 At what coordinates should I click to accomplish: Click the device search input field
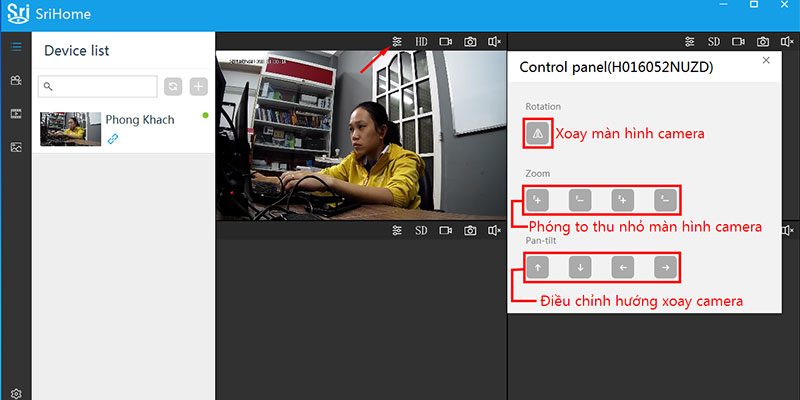(x=97, y=87)
